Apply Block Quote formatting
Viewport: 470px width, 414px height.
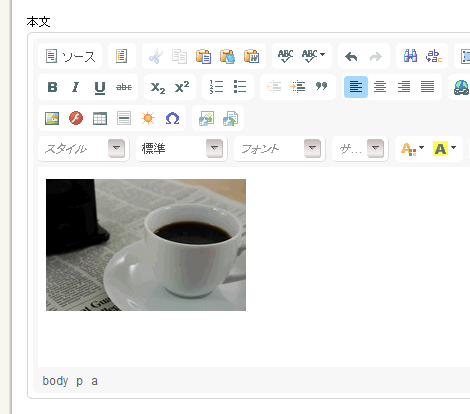pos(322,87)
